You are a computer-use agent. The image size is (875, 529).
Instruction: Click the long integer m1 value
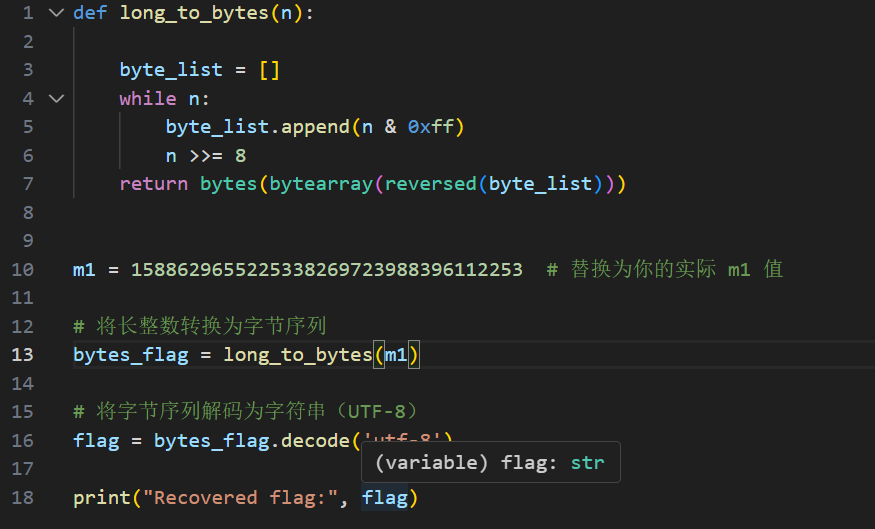click(x=327, y=270)
